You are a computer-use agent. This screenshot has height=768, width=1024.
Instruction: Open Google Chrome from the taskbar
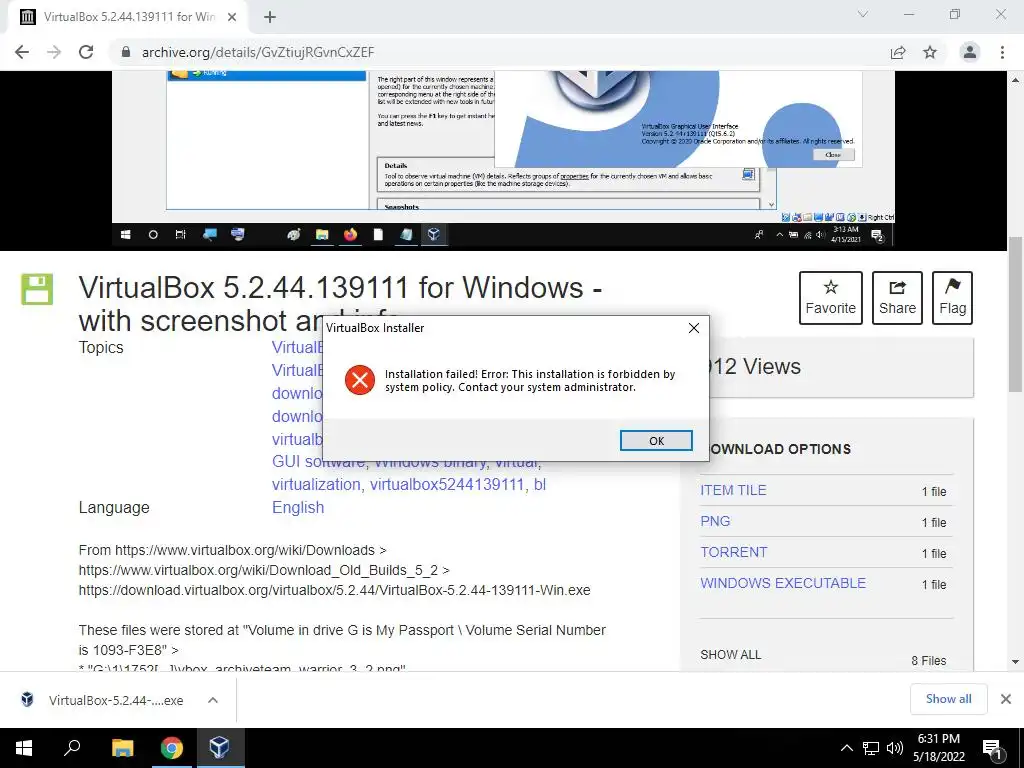172,748
